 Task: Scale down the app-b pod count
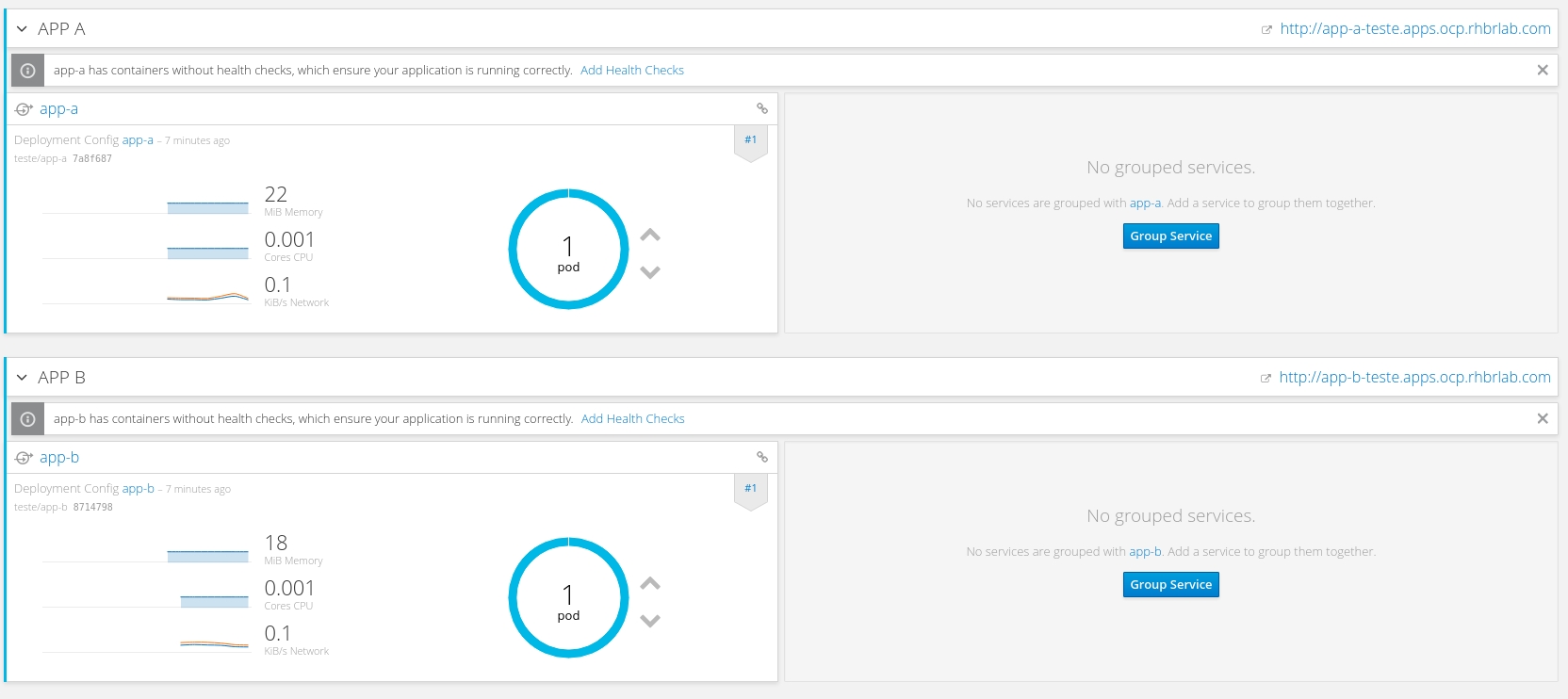pyautogui.click(x=650, y=621)
